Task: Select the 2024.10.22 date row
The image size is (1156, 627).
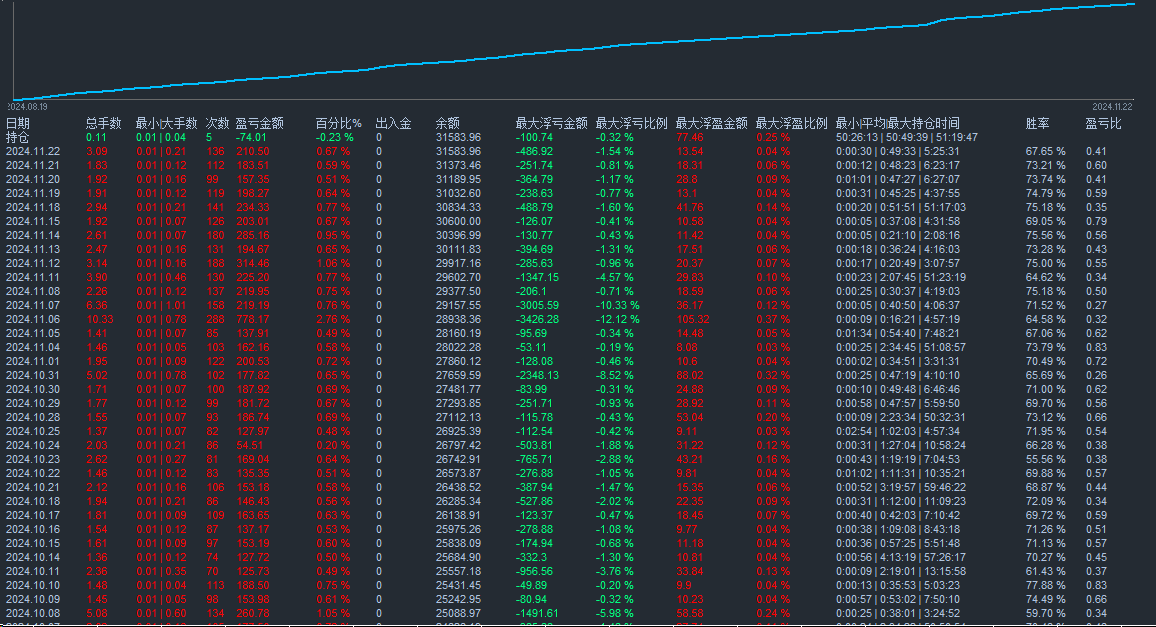Action: point(33,474)
